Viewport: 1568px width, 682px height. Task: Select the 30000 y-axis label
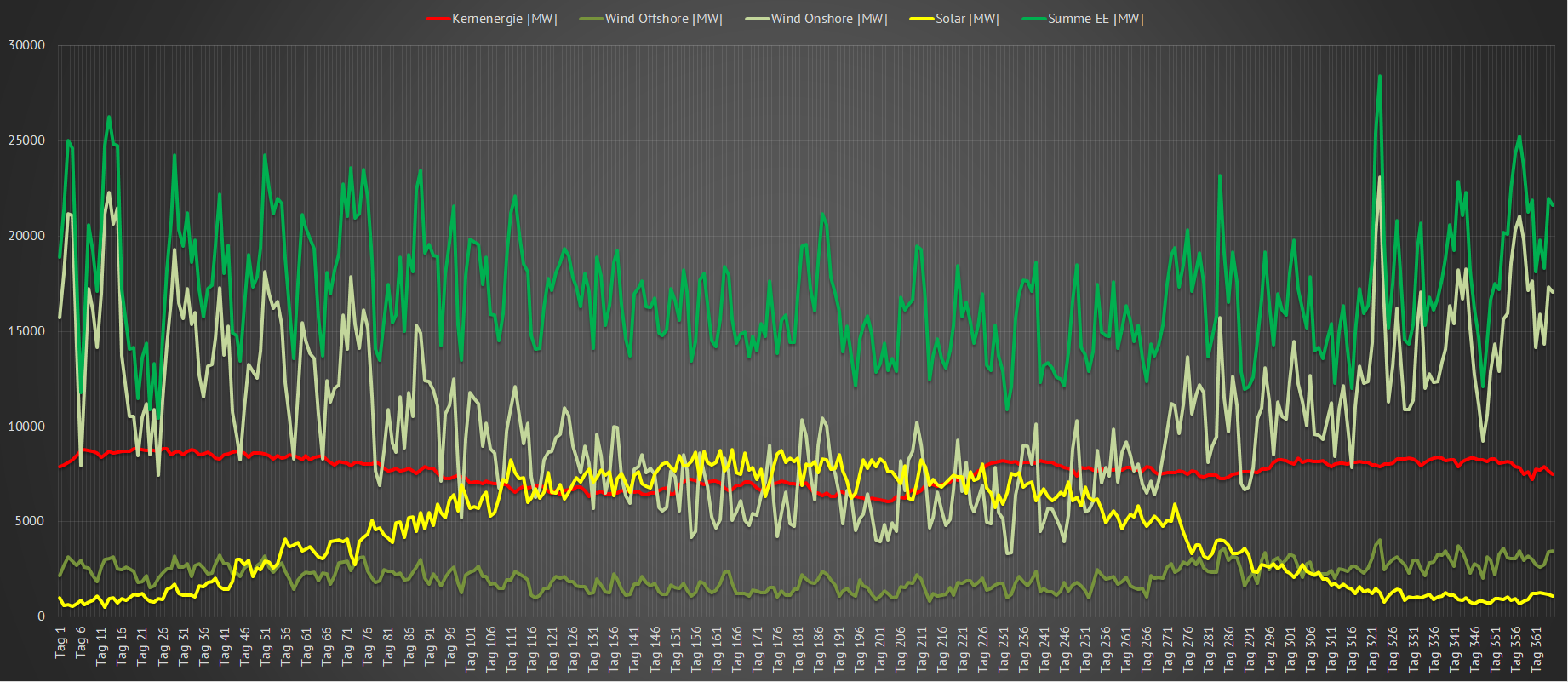point(26,45)
